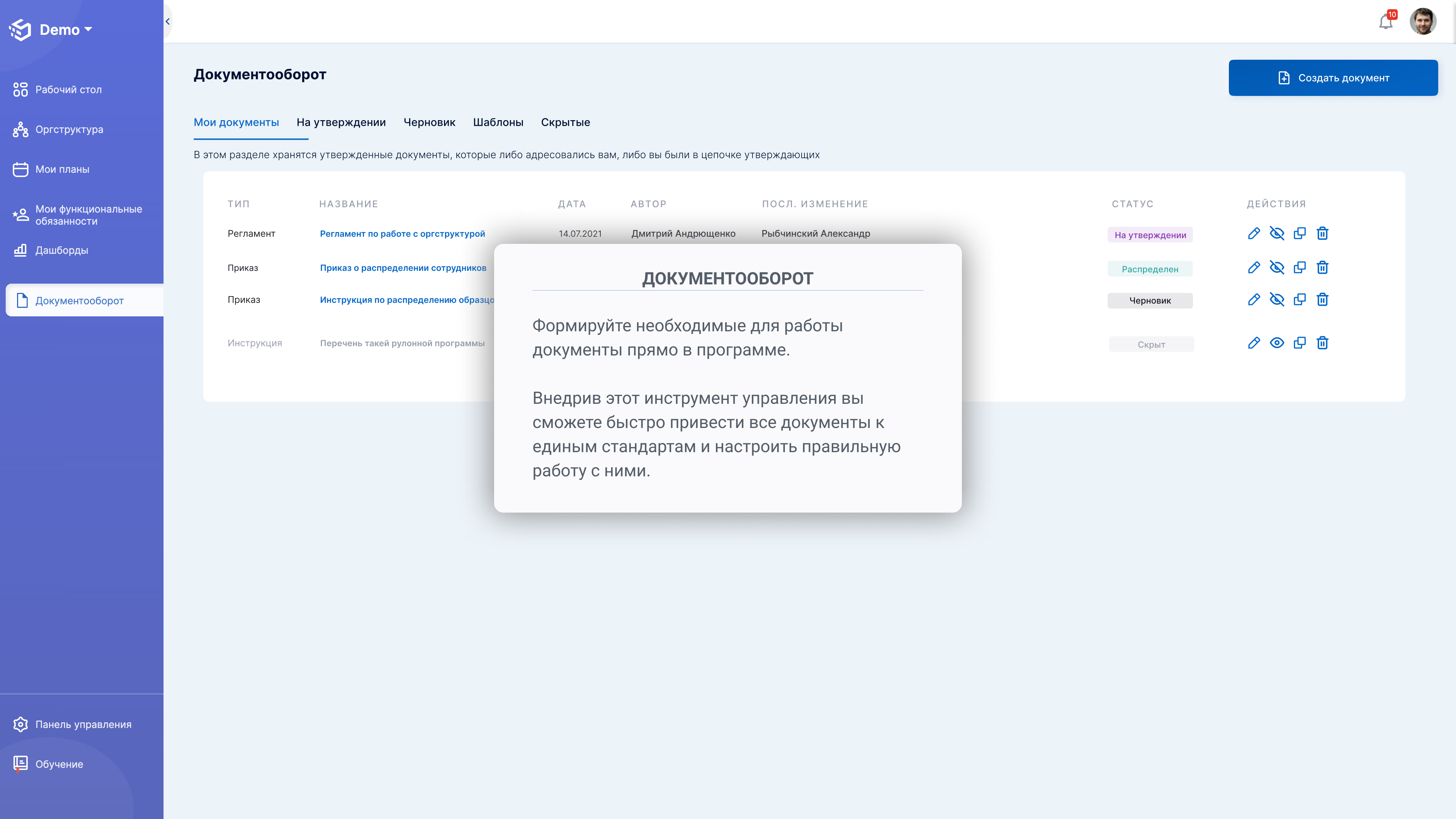Click the НАЗВАНИЕ column header
1456x819 pixels.
click(348, 204)
